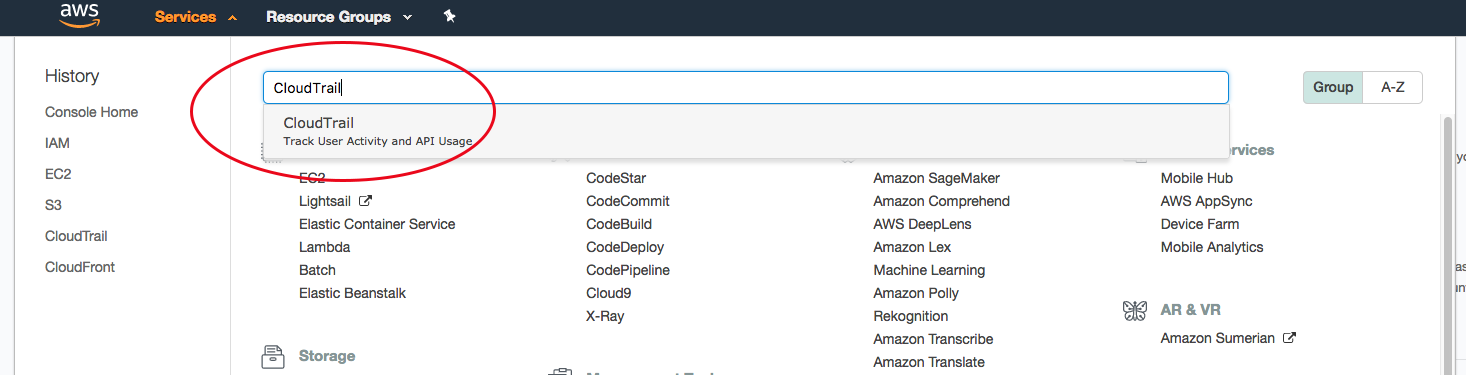Click the pin shortcuts icon in navbar
The image size is (1466, 375).
coord(450,17)
